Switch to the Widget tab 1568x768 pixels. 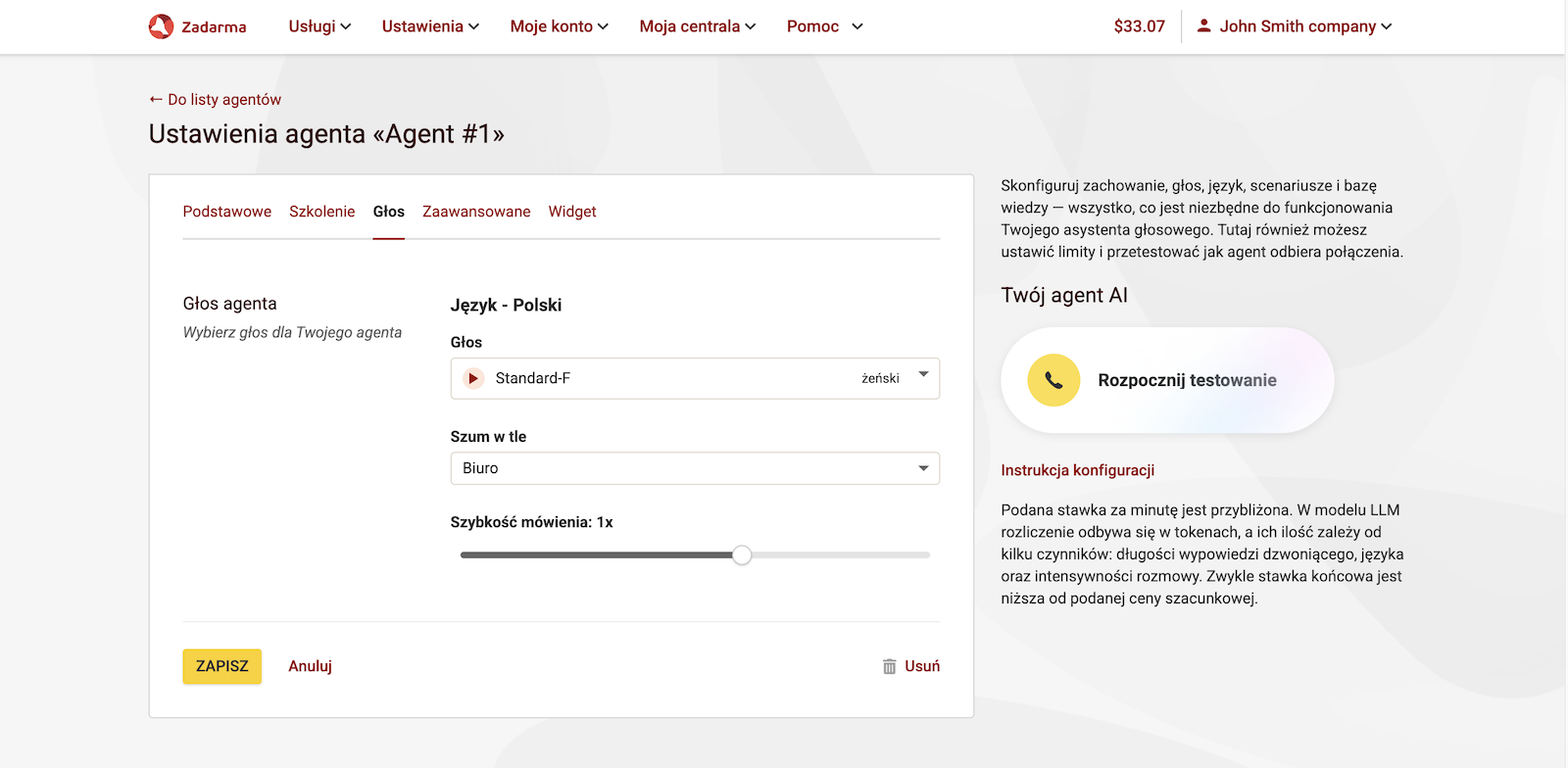(572, 212)
